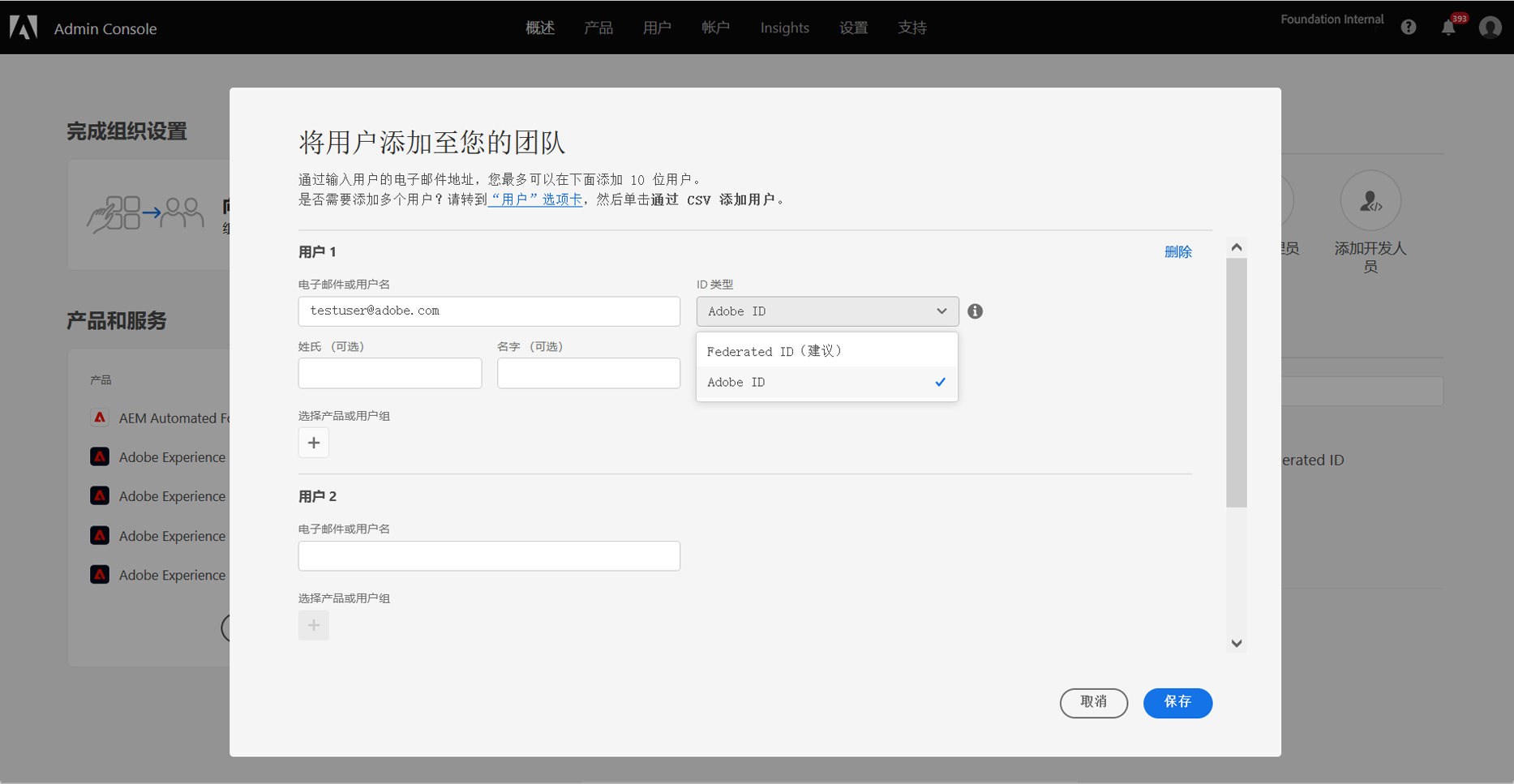Open the Insights tab
The height and width of the screenshot is (784, 1514).
(x=784, y=28)
